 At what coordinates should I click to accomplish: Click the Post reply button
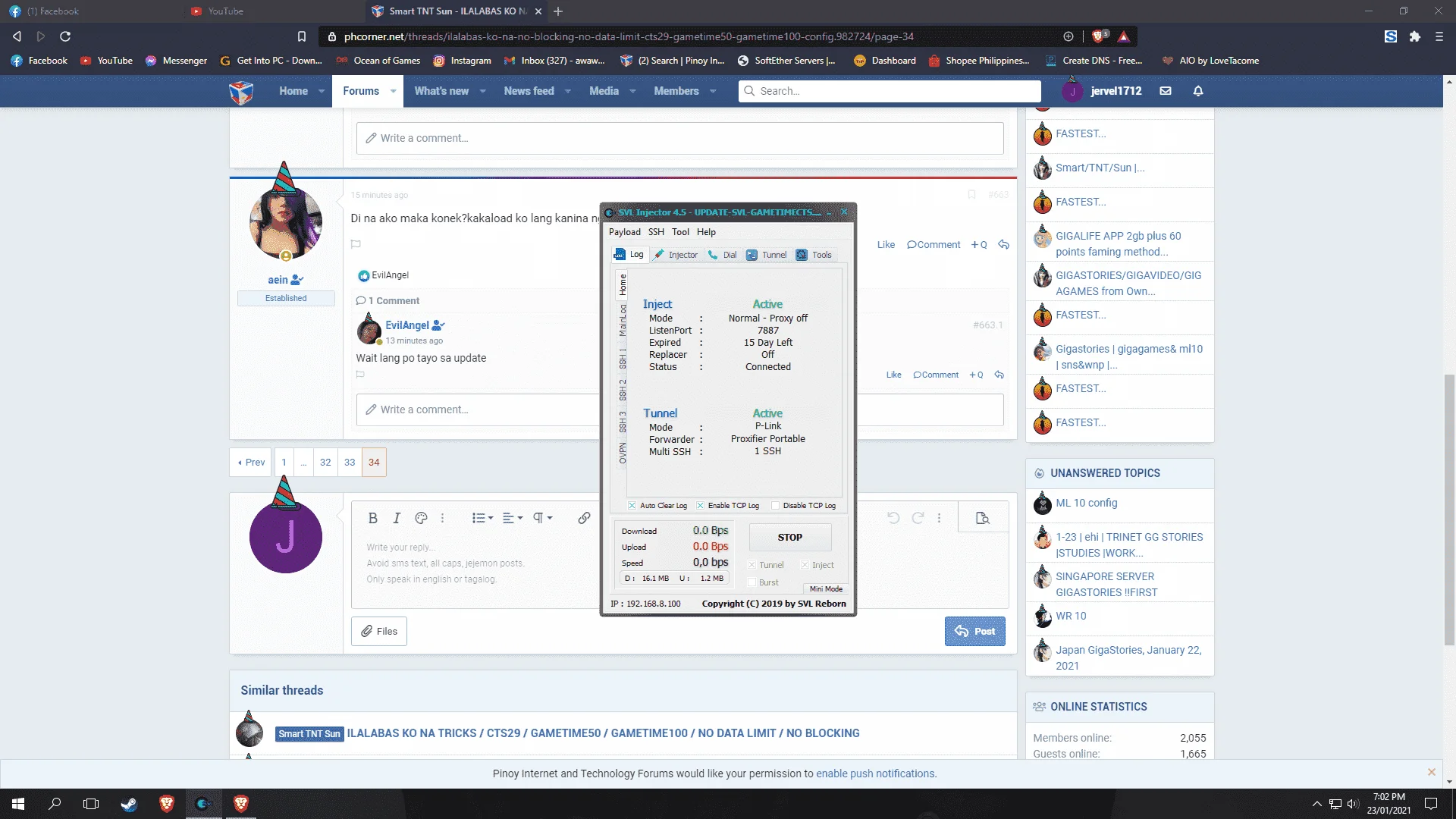(x=974, y=631)
